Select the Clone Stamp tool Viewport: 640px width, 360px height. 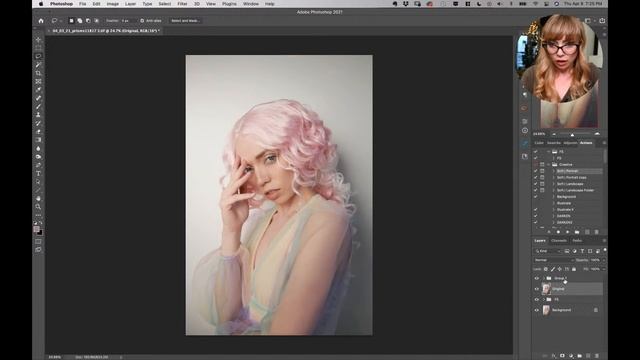point(38,115)
